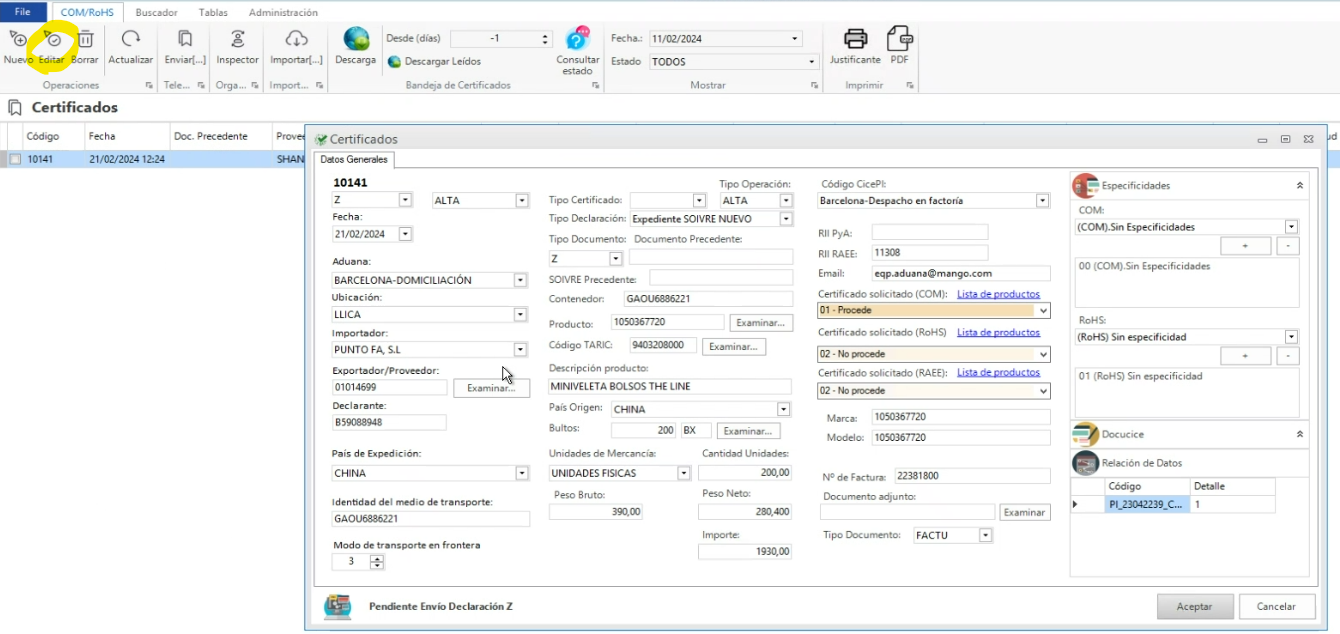
Task: Switch to the Buscador ribbon tab
Action: (157, 13)
